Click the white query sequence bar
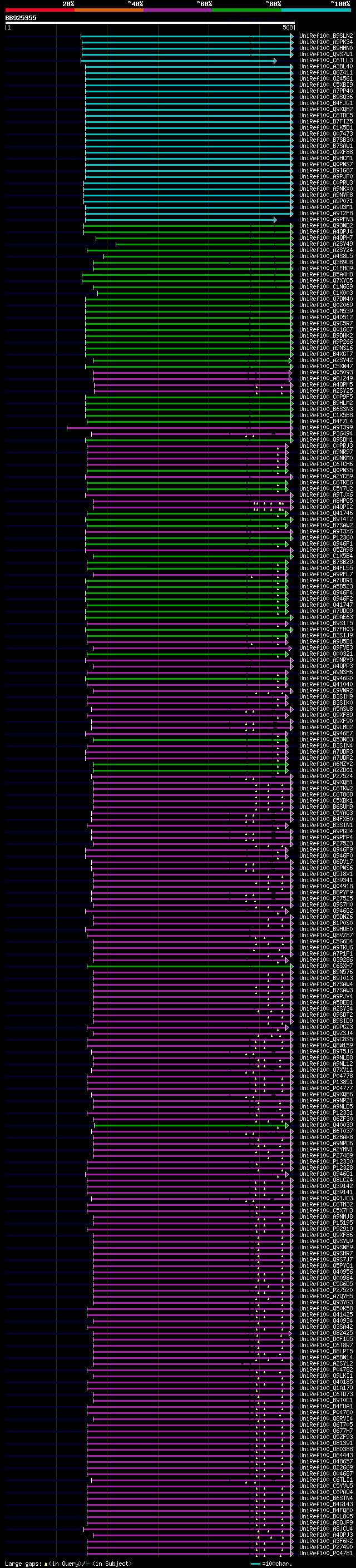This screenshot has height=1568, width=356. coord(150,23)
